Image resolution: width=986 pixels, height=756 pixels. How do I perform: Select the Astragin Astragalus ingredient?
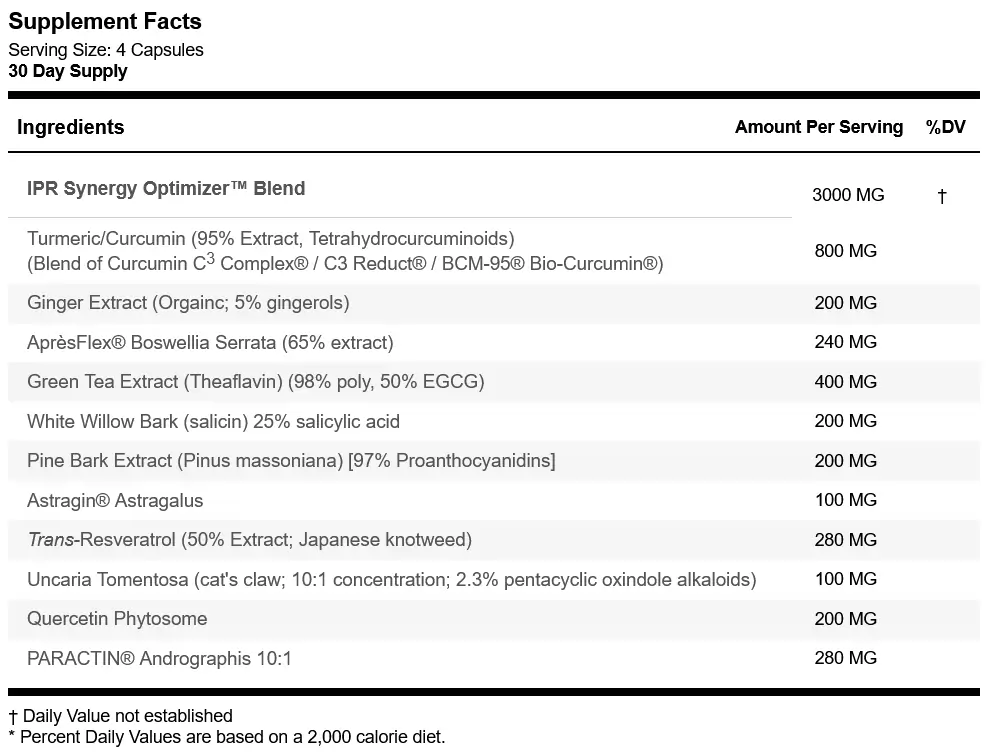pyautogui.click(x=115, y=501)
